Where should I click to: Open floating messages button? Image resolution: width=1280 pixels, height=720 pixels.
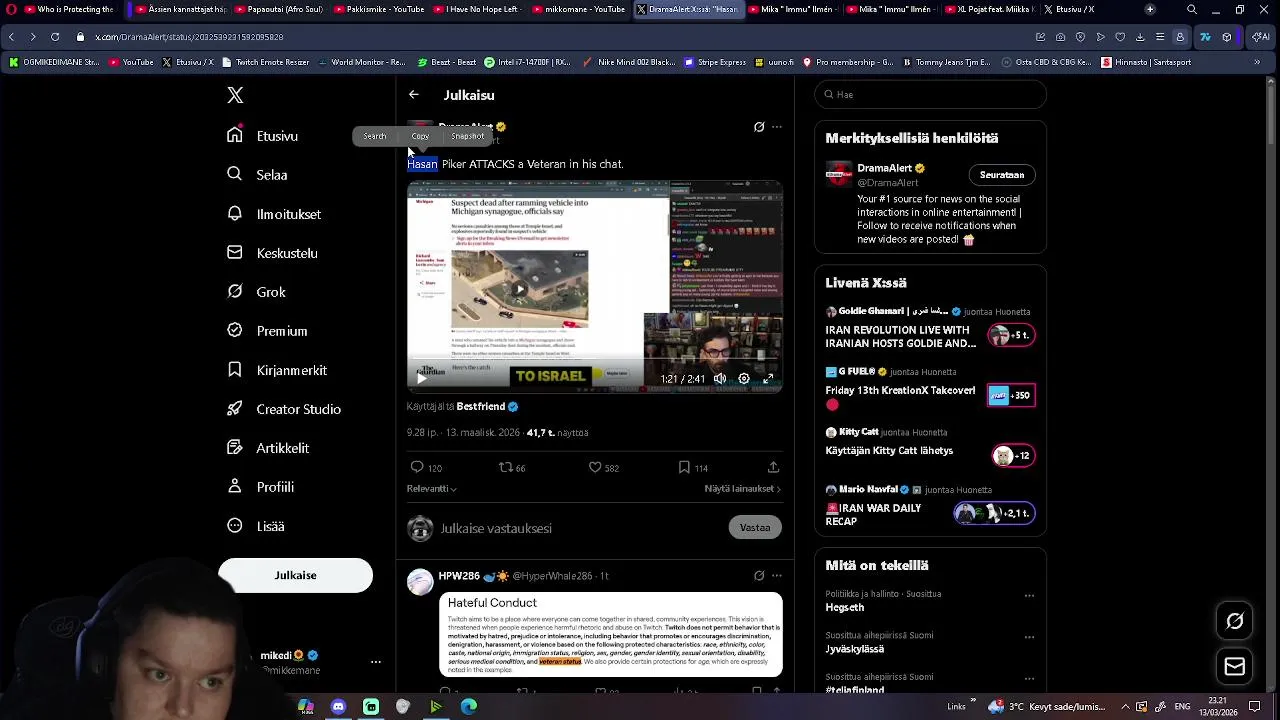(1235, 667)
